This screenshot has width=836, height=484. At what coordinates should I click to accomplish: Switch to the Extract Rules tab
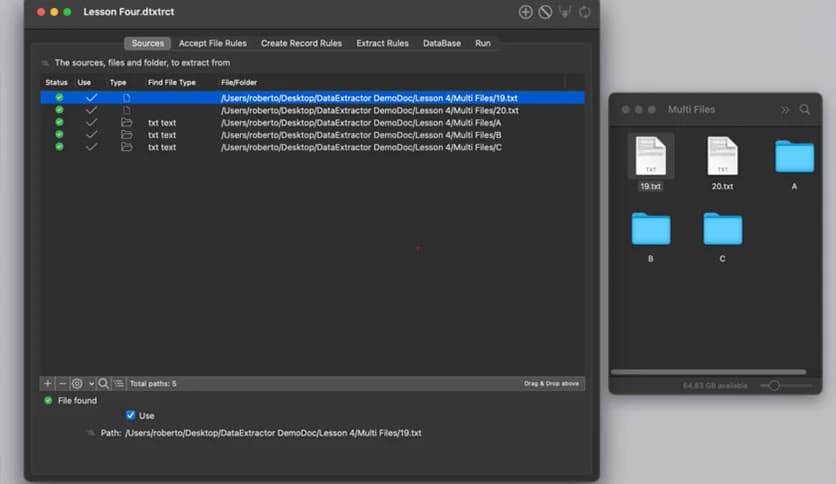382,43
